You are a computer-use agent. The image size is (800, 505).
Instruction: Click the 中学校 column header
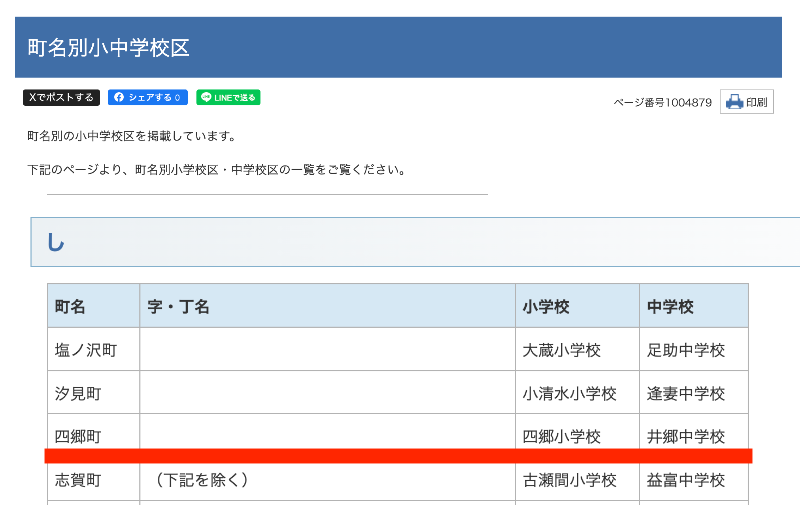click(x=694, y=306)
